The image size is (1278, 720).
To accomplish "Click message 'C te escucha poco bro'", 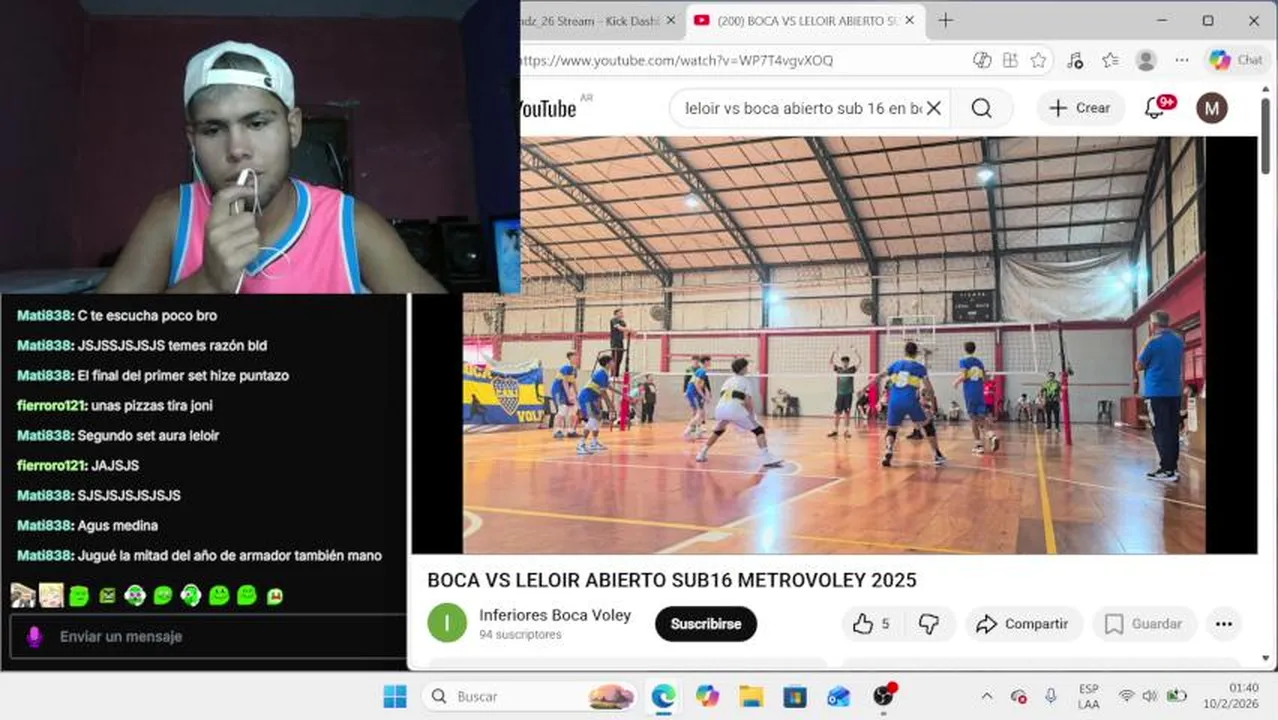I will point(147,315).
